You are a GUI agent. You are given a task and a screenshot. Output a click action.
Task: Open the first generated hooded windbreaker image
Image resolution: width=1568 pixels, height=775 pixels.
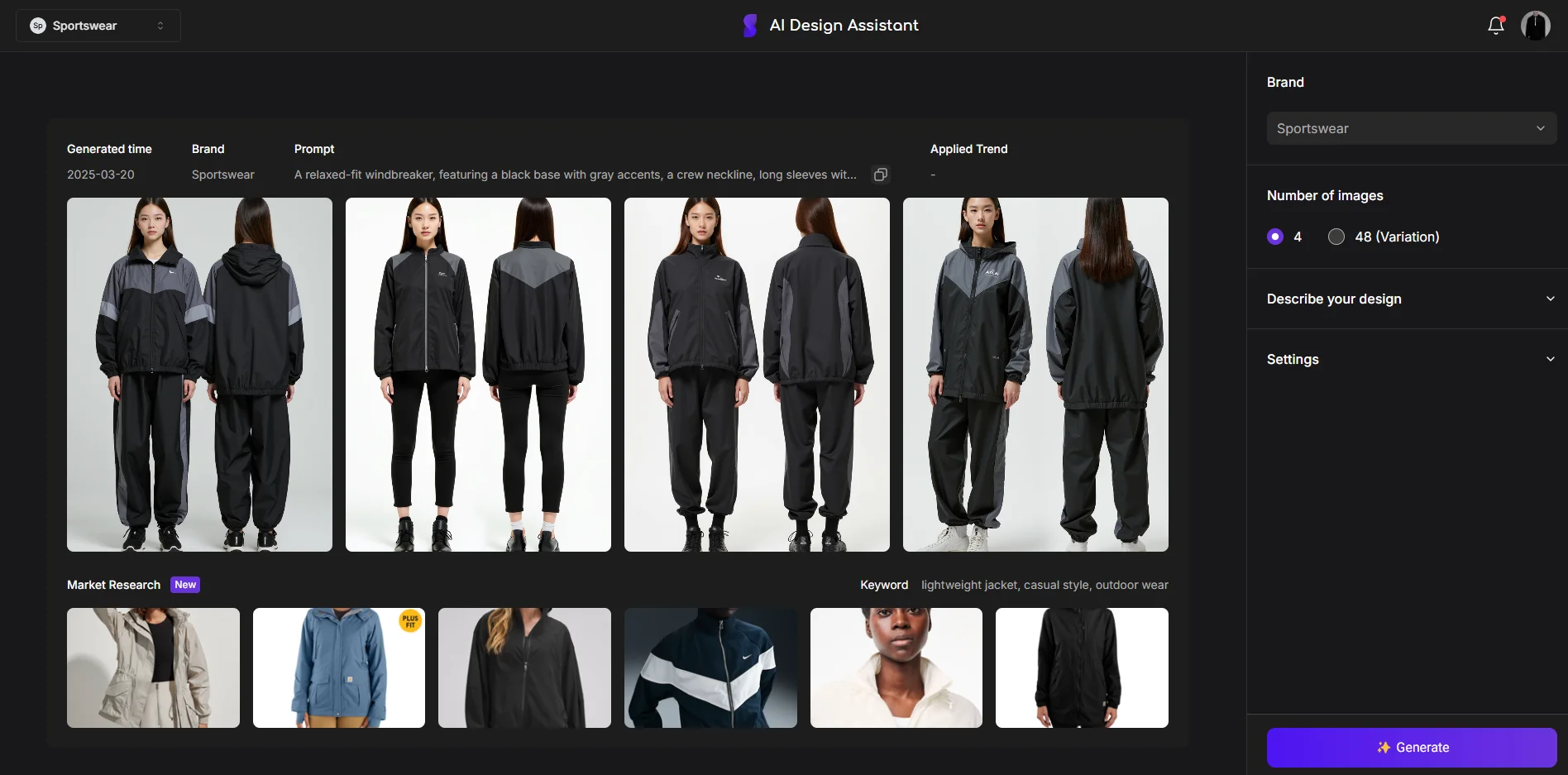199,375
